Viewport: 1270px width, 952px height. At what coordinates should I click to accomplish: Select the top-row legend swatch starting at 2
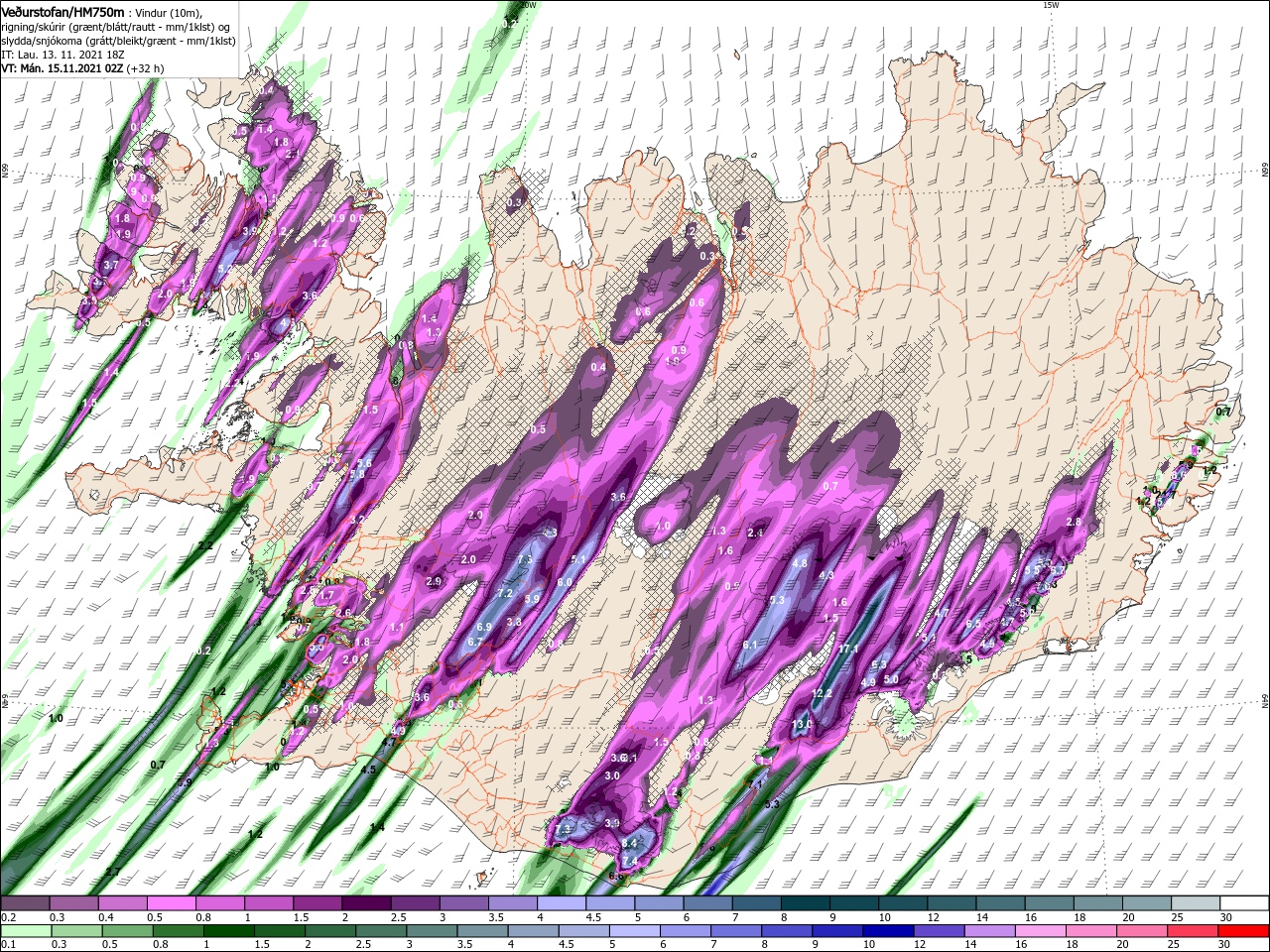point(366,903)
